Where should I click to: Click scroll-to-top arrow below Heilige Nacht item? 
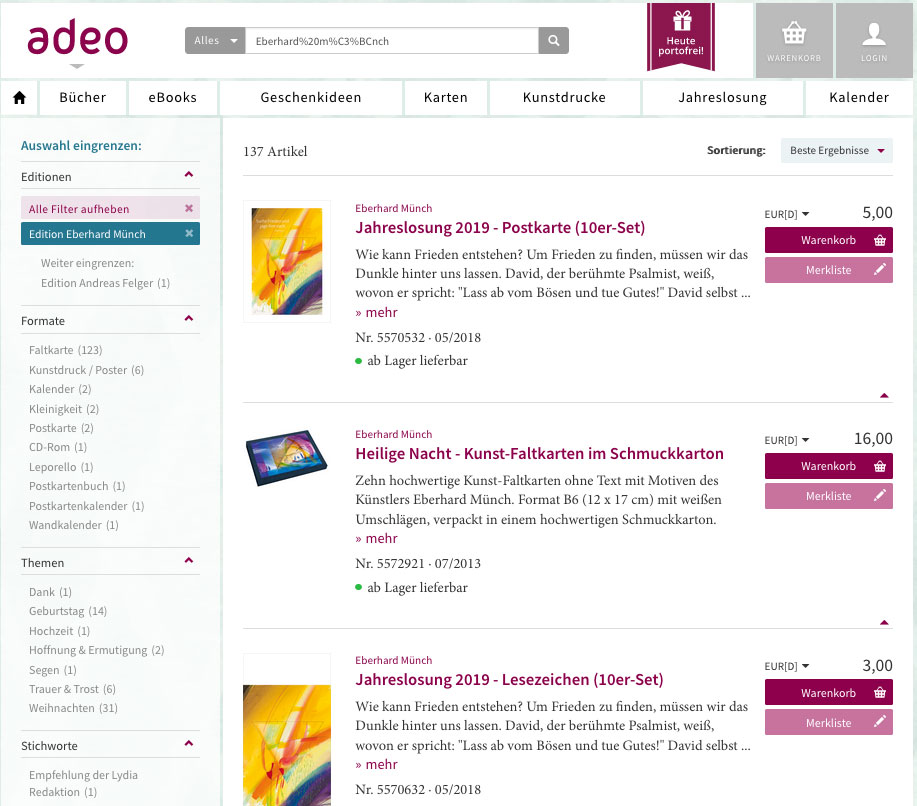click(884, 622)
